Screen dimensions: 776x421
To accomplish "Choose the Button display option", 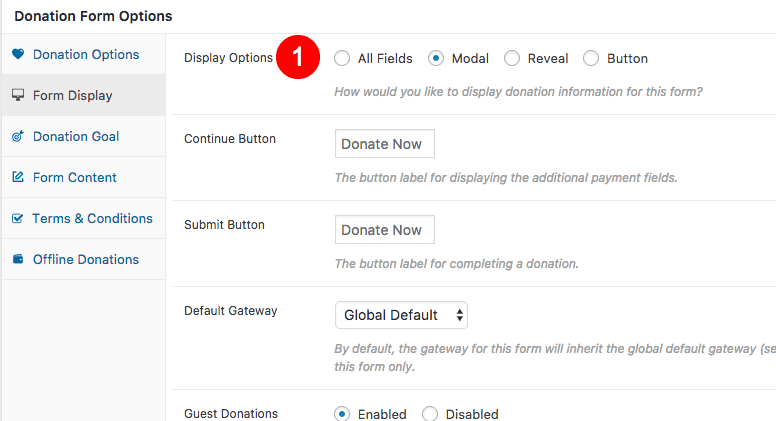I will click(591, 58).
